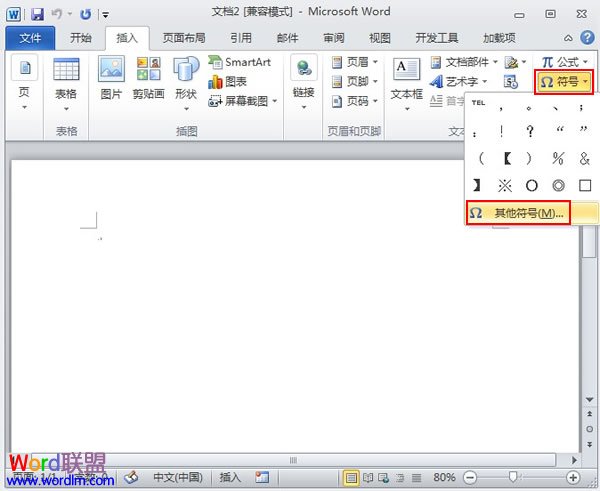This screenshot has height=491, width=600.
Task: Open Word Help question mark icon
Action: [x=587, y=38]
